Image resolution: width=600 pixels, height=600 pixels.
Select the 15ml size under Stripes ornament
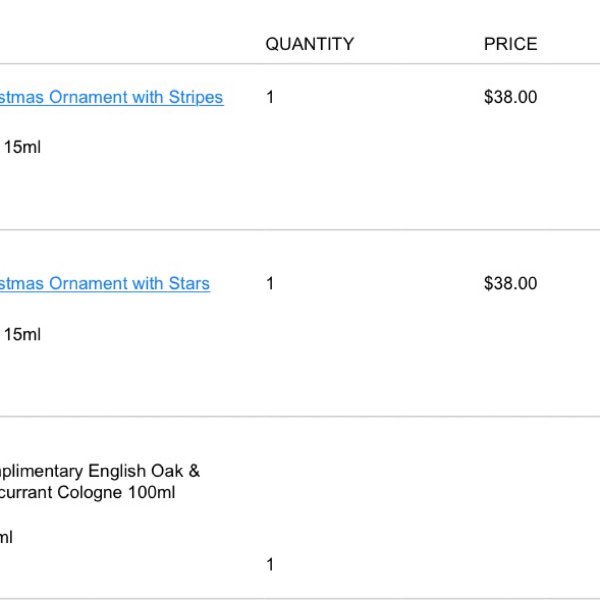tap(22, 147)
